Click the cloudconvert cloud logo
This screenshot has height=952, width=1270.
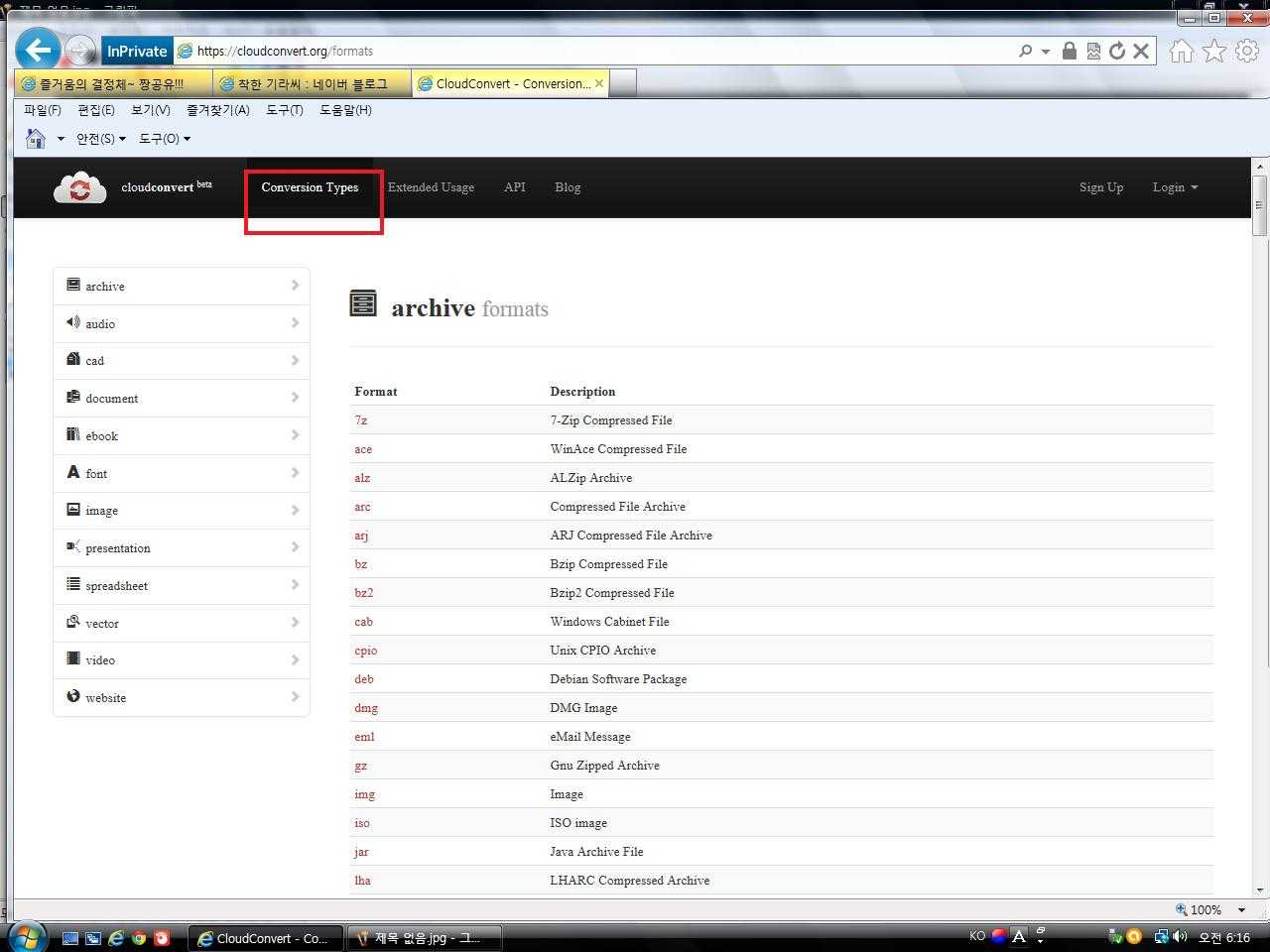[x=79, y=186]
